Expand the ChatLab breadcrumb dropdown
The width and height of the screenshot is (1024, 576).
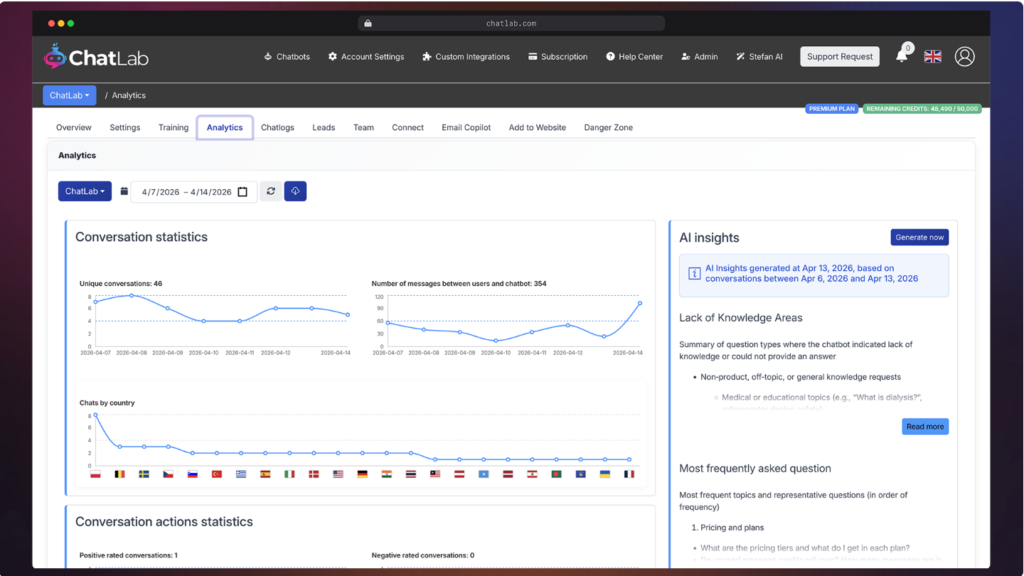click(69, 95)
